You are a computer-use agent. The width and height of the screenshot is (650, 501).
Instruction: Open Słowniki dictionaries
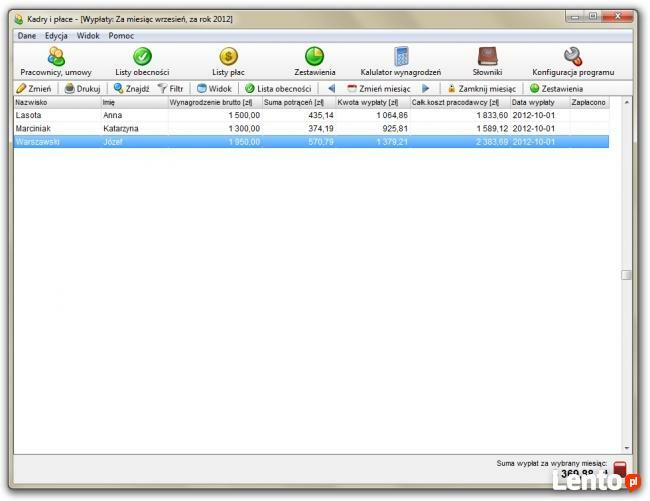coord(487,62)
